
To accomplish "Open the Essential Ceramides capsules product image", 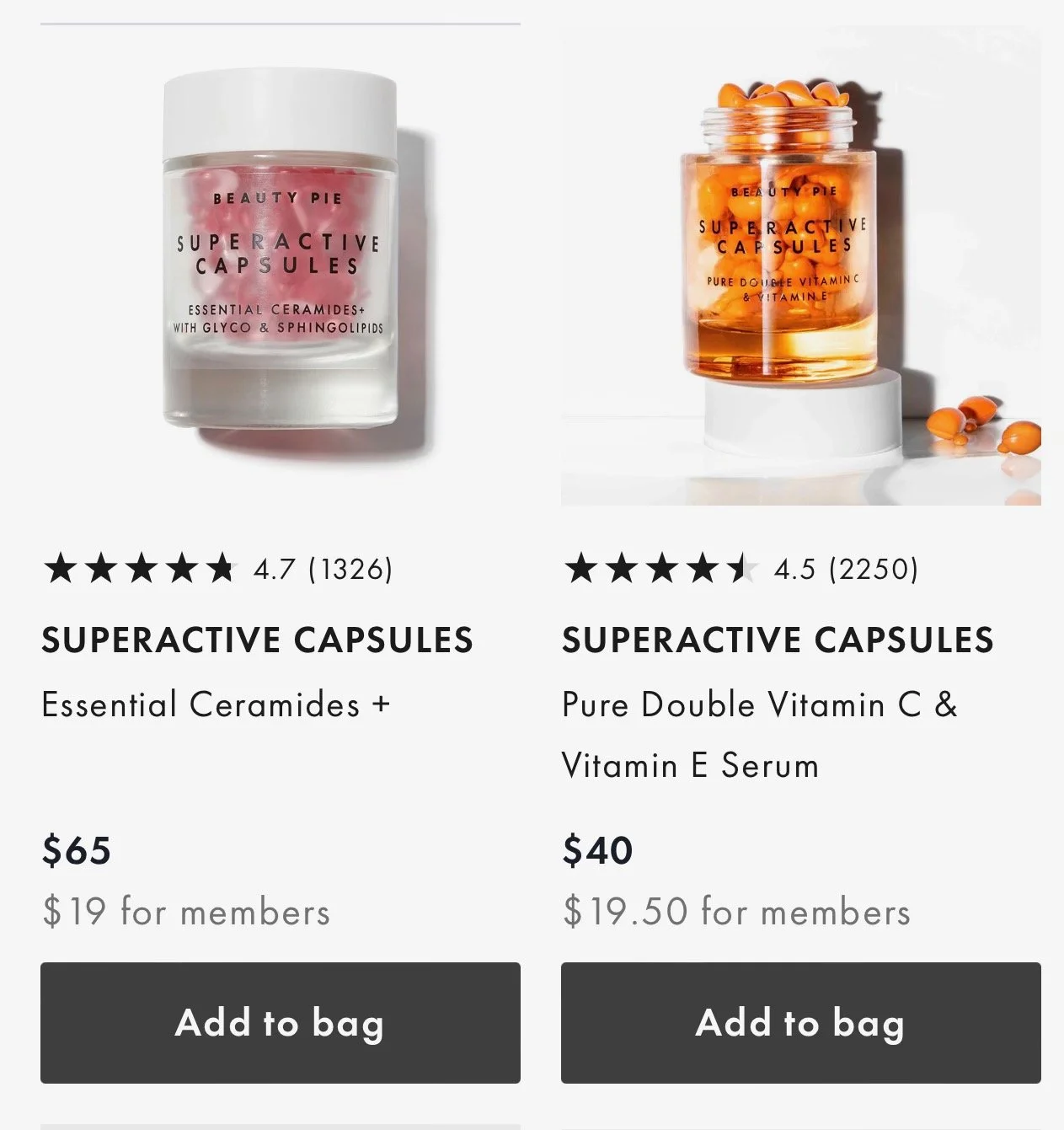I will tap(280, 265).
